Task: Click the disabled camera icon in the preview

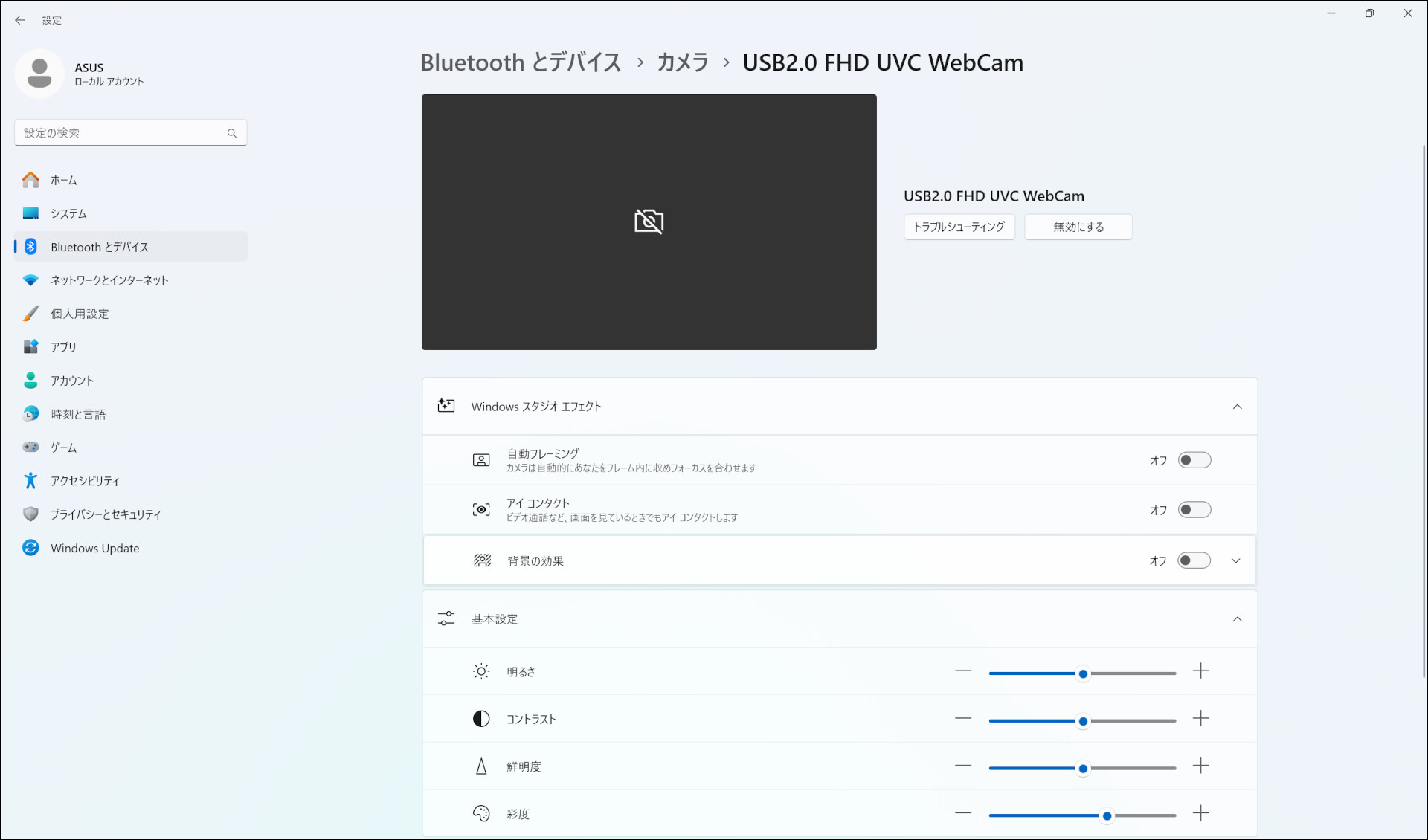Action: pos(649,221)
